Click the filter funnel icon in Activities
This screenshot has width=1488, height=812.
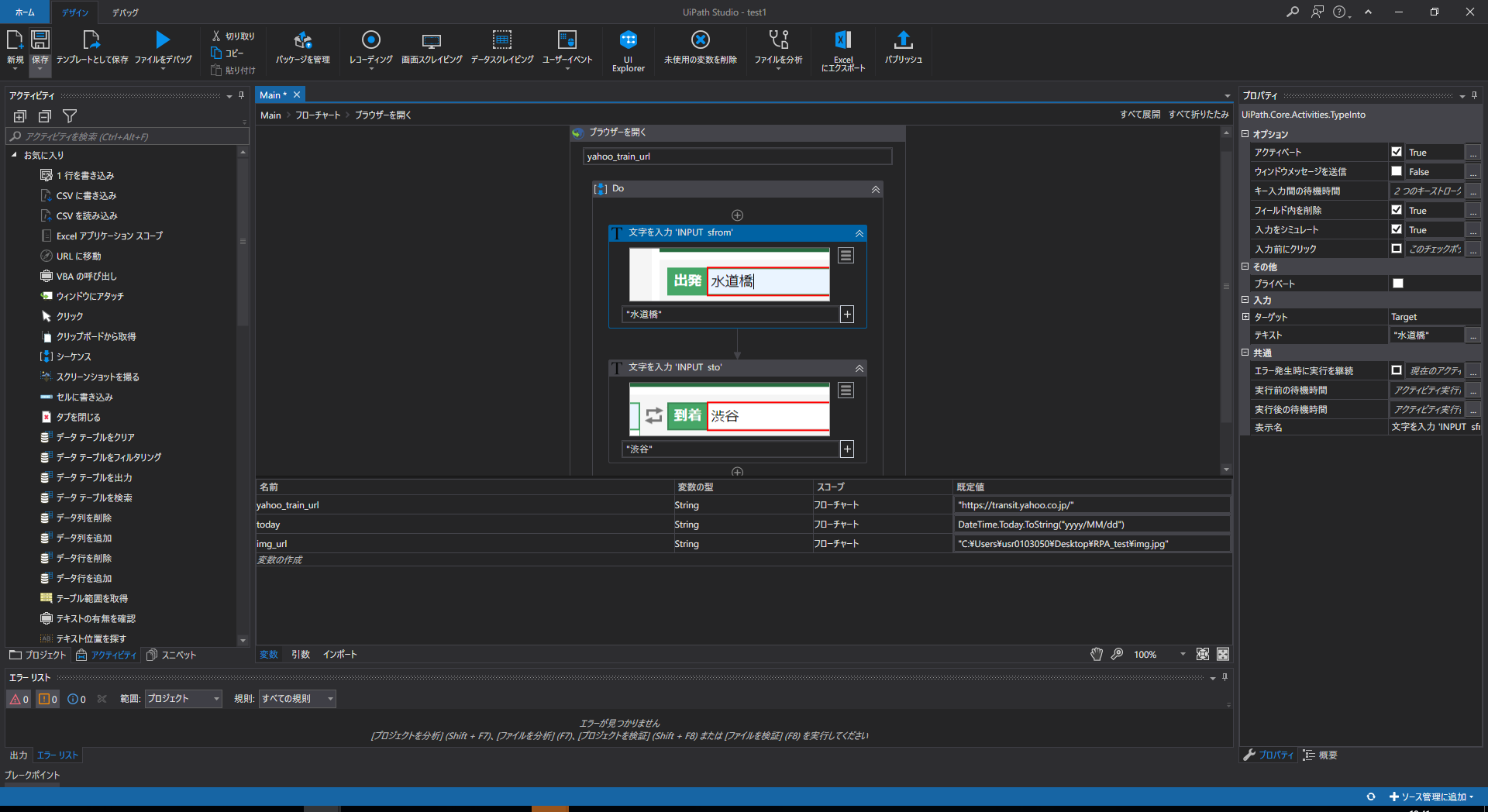(70, 116)
